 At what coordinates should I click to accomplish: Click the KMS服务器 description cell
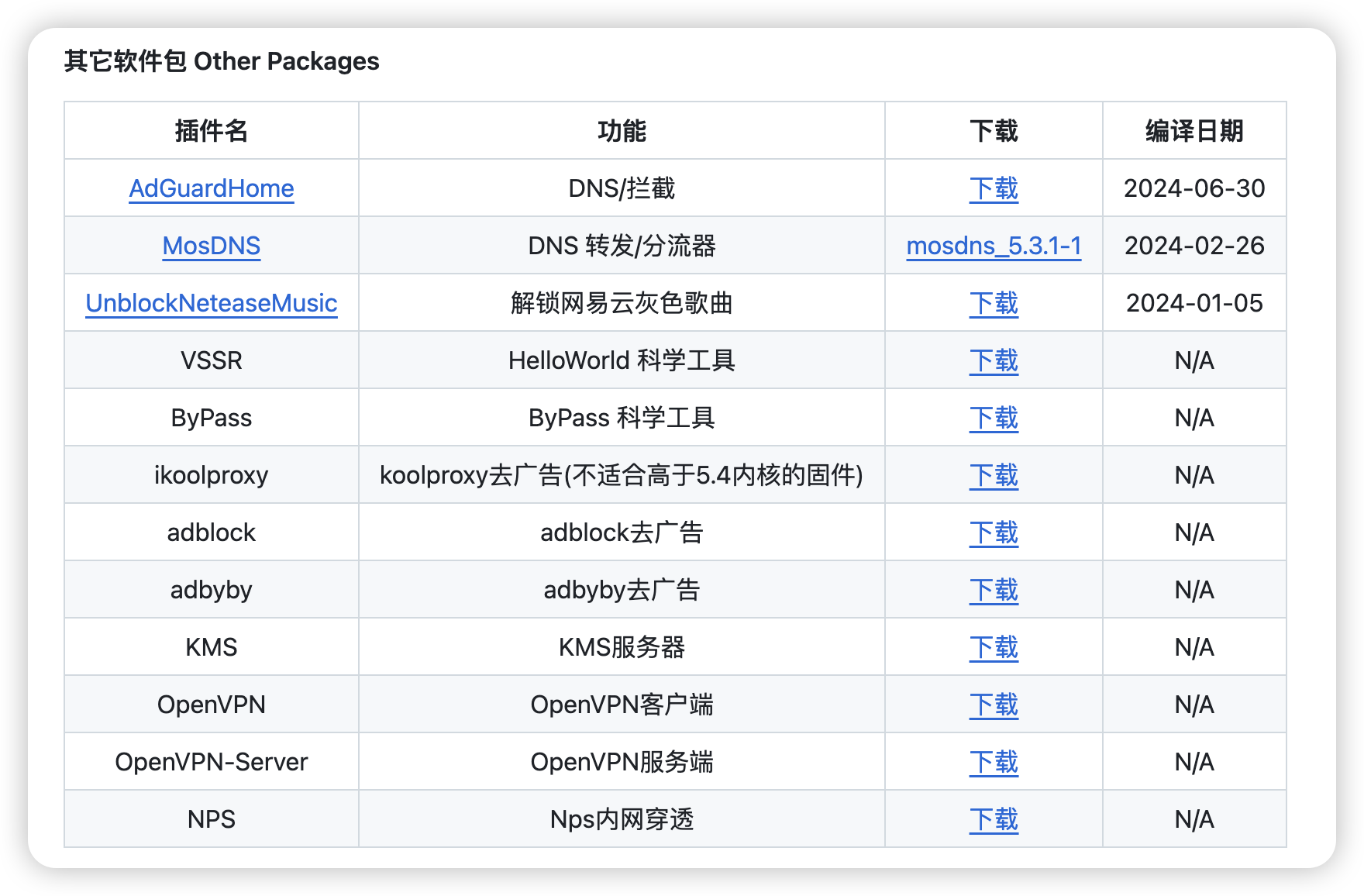[x=622, y=647]
